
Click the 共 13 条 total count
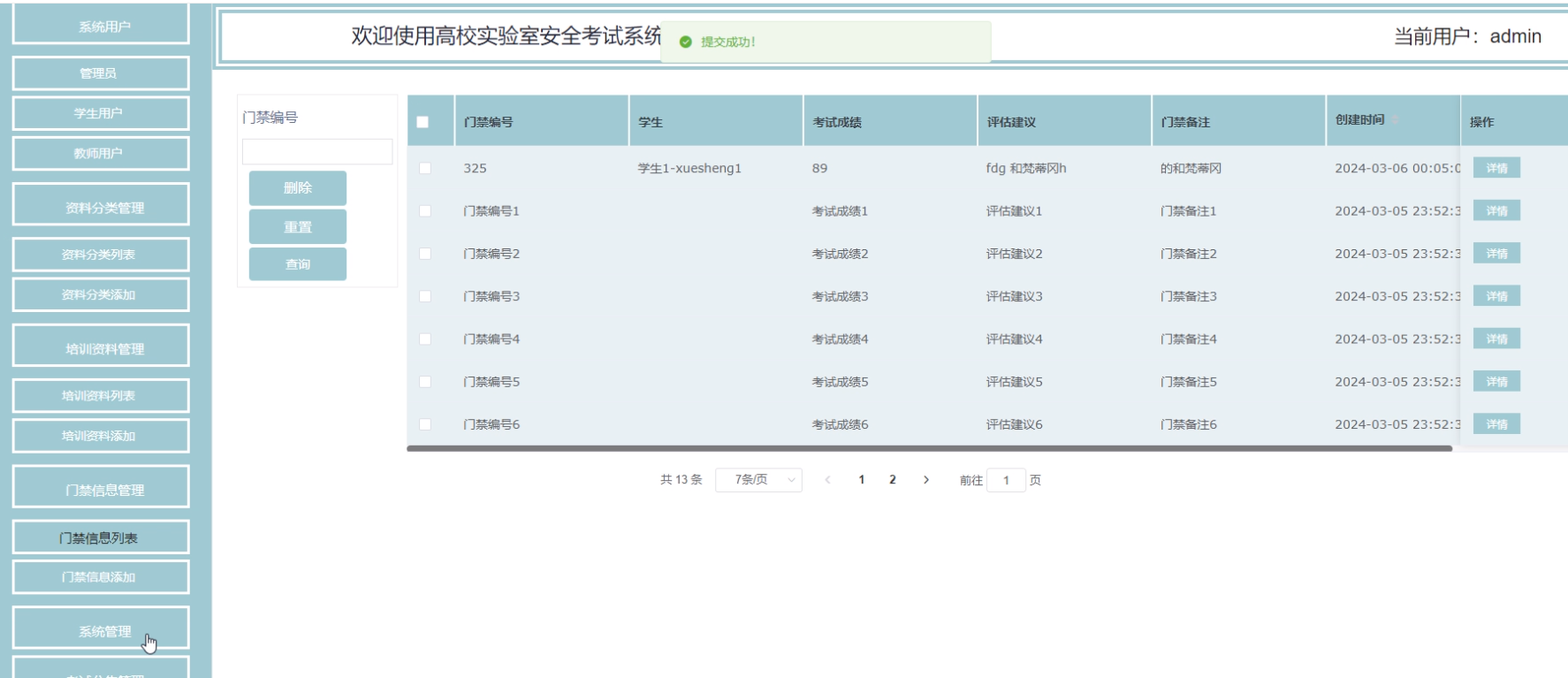(x=681, y=480)
